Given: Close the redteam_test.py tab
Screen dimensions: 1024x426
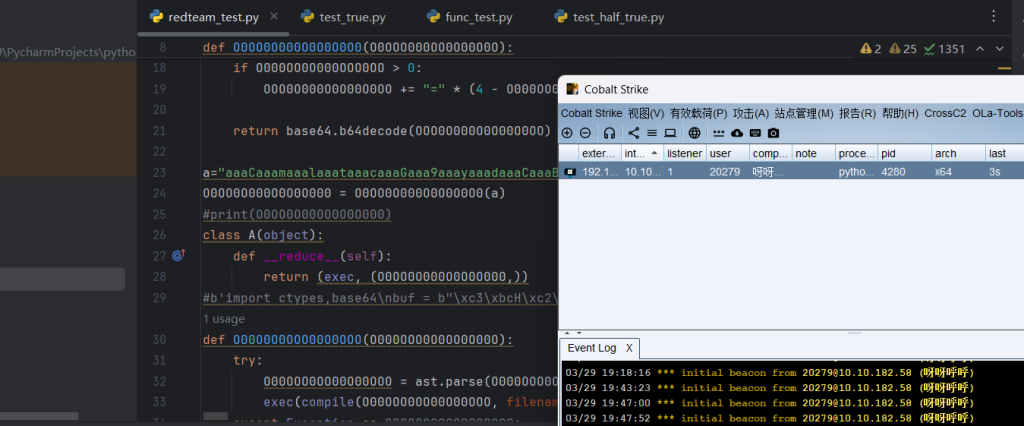Looking at the screenshot, I should tap(272, 17).
